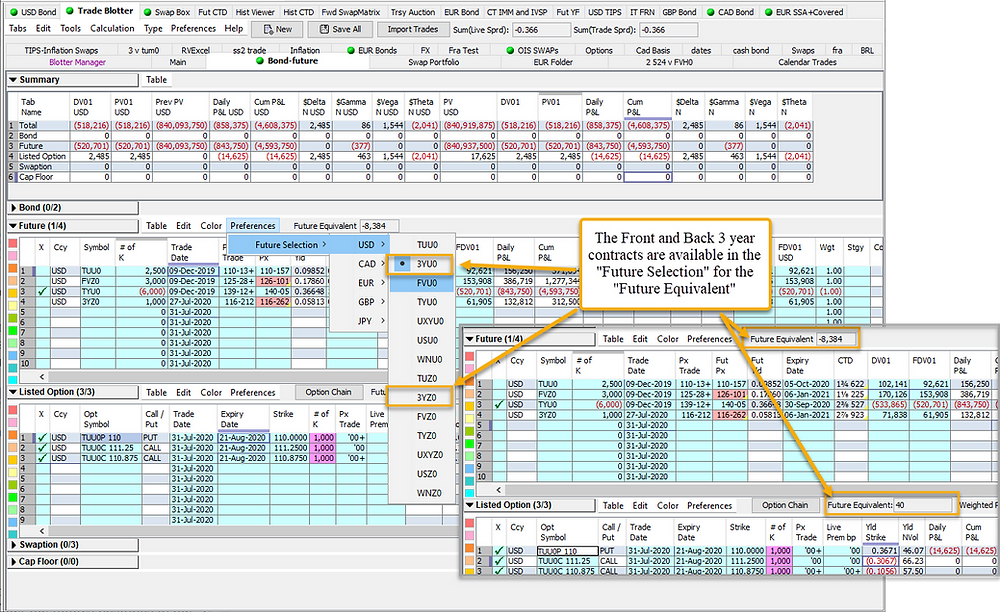1000x612 pixels.
Task: Switch to the TIPS-Inflation Swaps tab
Action: [x=61, y=50]
